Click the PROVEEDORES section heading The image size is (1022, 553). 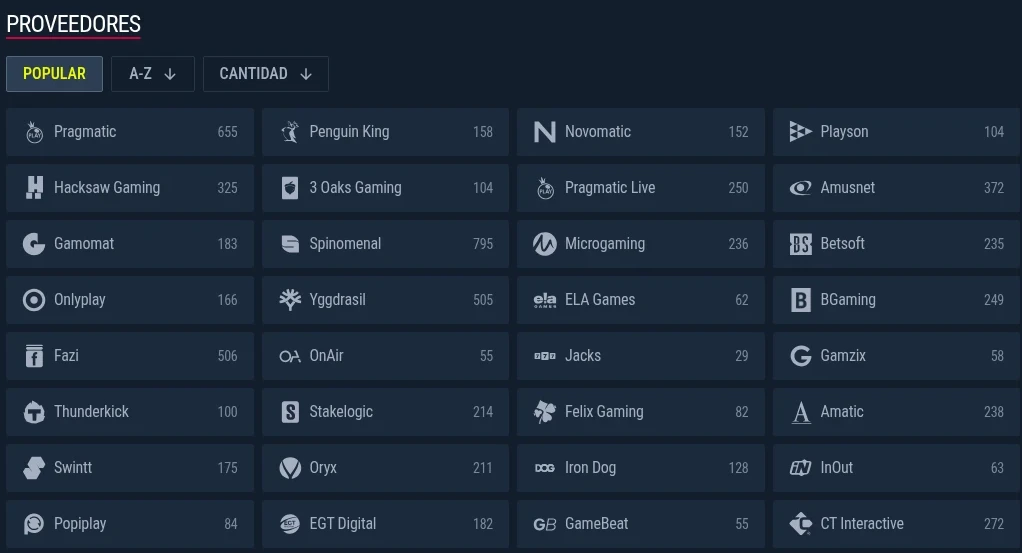tap(74, 24)
